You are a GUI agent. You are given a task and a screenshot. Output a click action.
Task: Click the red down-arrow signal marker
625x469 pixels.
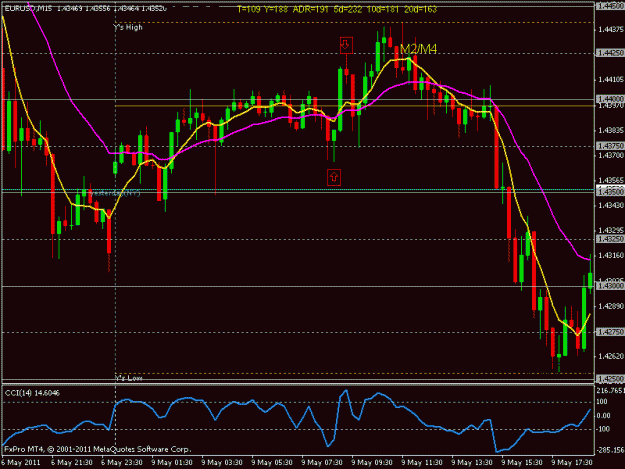346,45
